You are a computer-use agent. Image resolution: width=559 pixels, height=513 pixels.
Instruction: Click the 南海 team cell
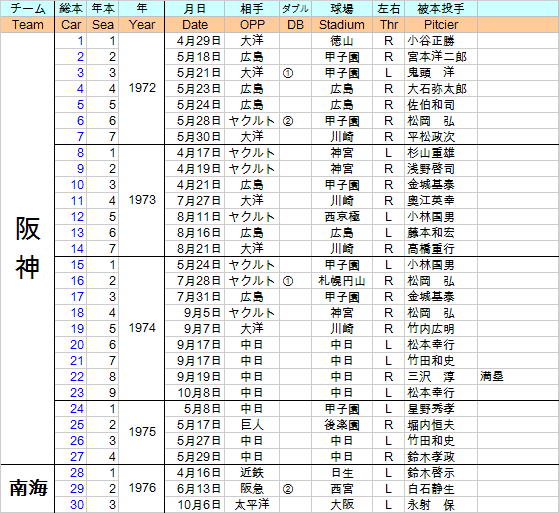point(27,488)
